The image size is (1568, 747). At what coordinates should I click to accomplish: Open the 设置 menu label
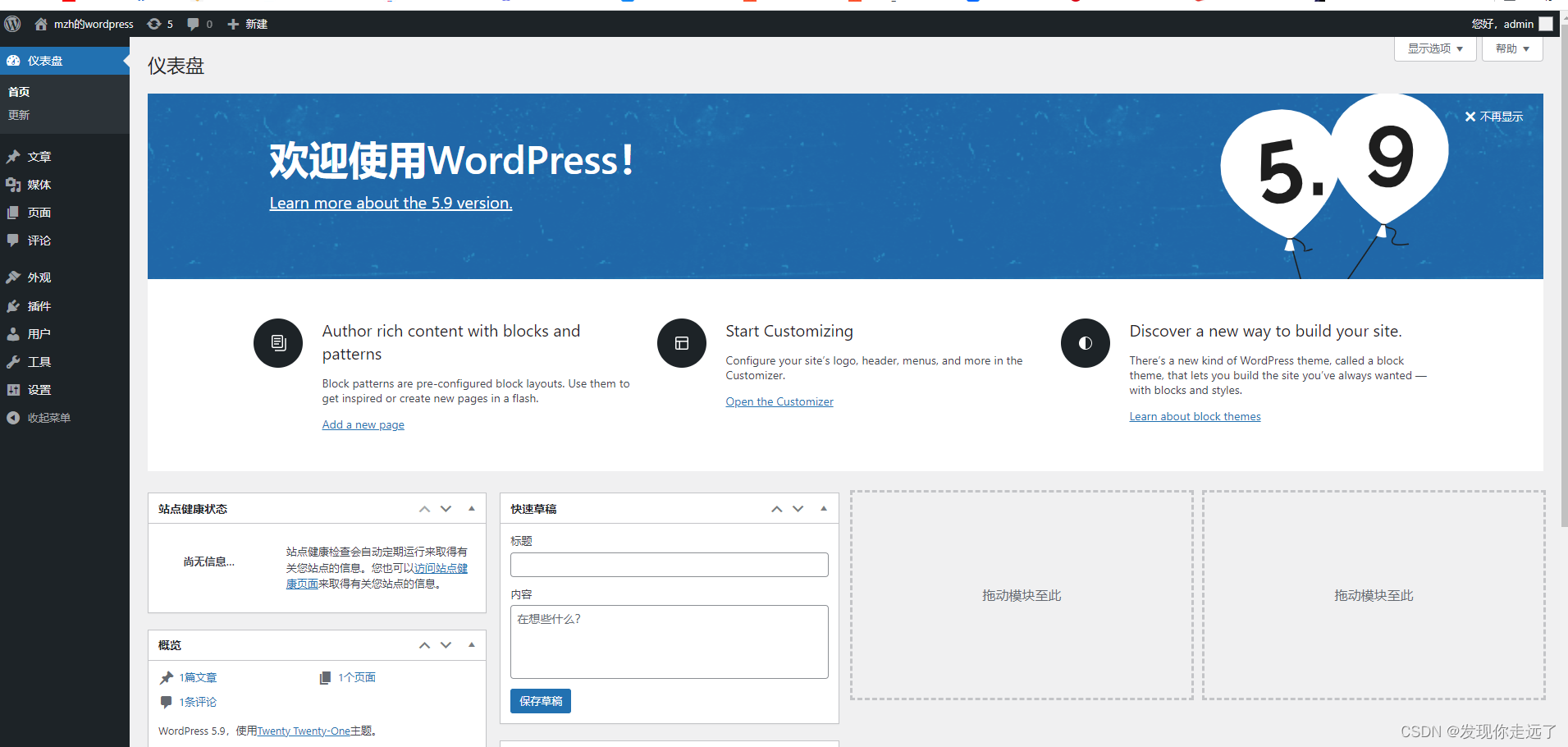tap(39, 390)
